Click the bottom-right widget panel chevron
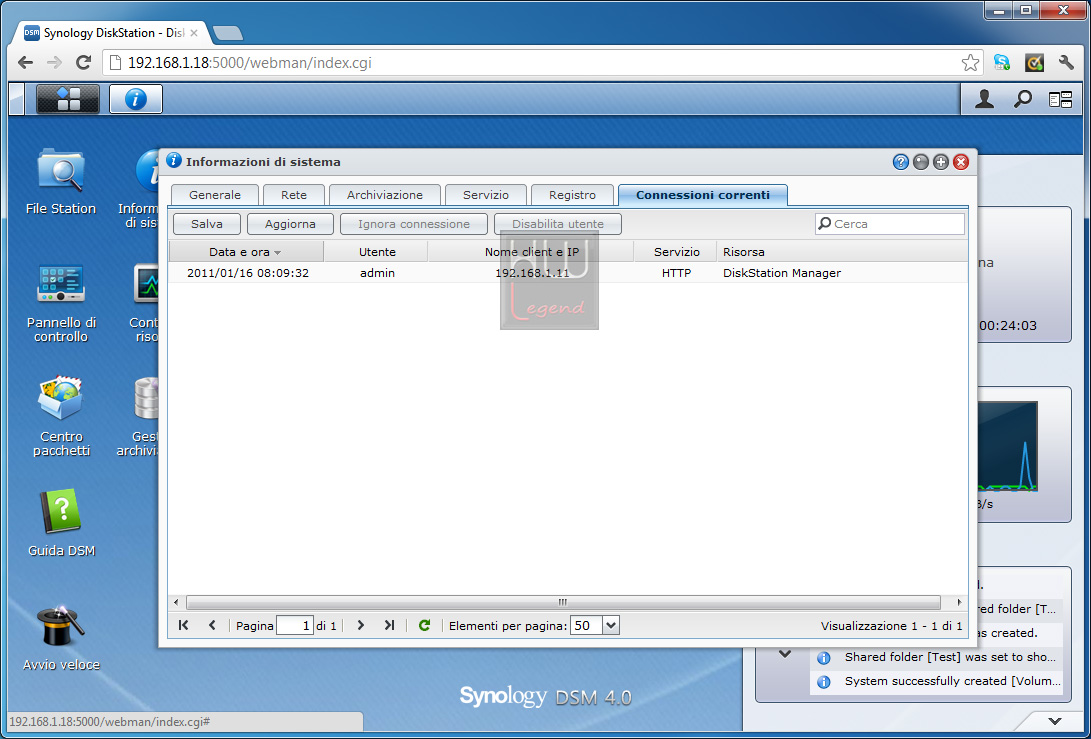This screenshot has height=739, width=1091. tap(1056, 721)
